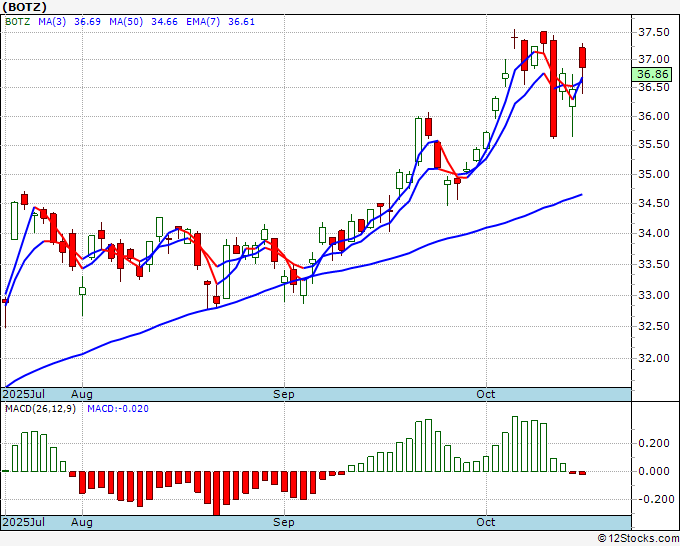Click the 33.00 price axis label

[x=654, y=295]
